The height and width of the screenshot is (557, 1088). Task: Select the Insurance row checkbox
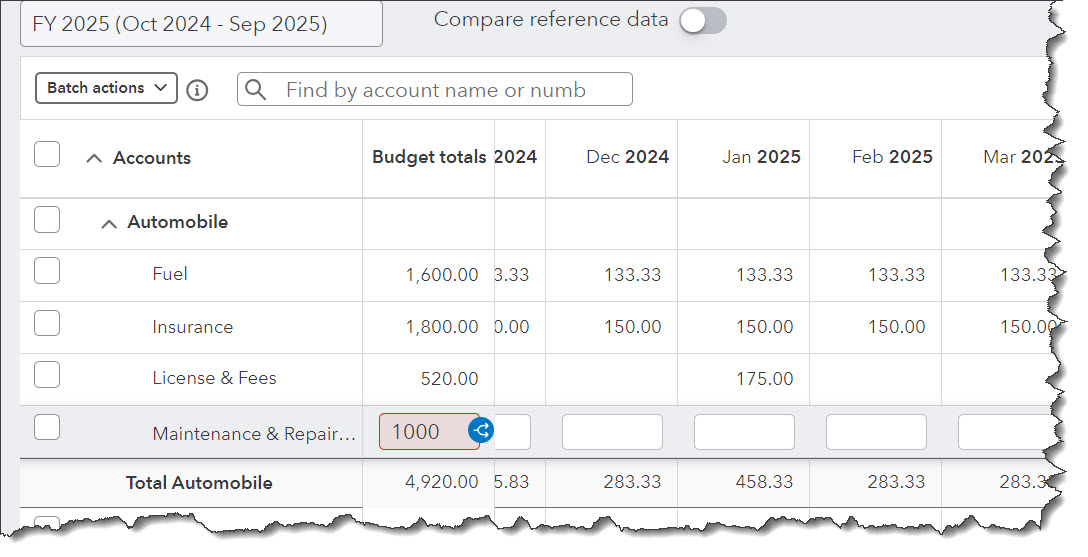(47, 324)
